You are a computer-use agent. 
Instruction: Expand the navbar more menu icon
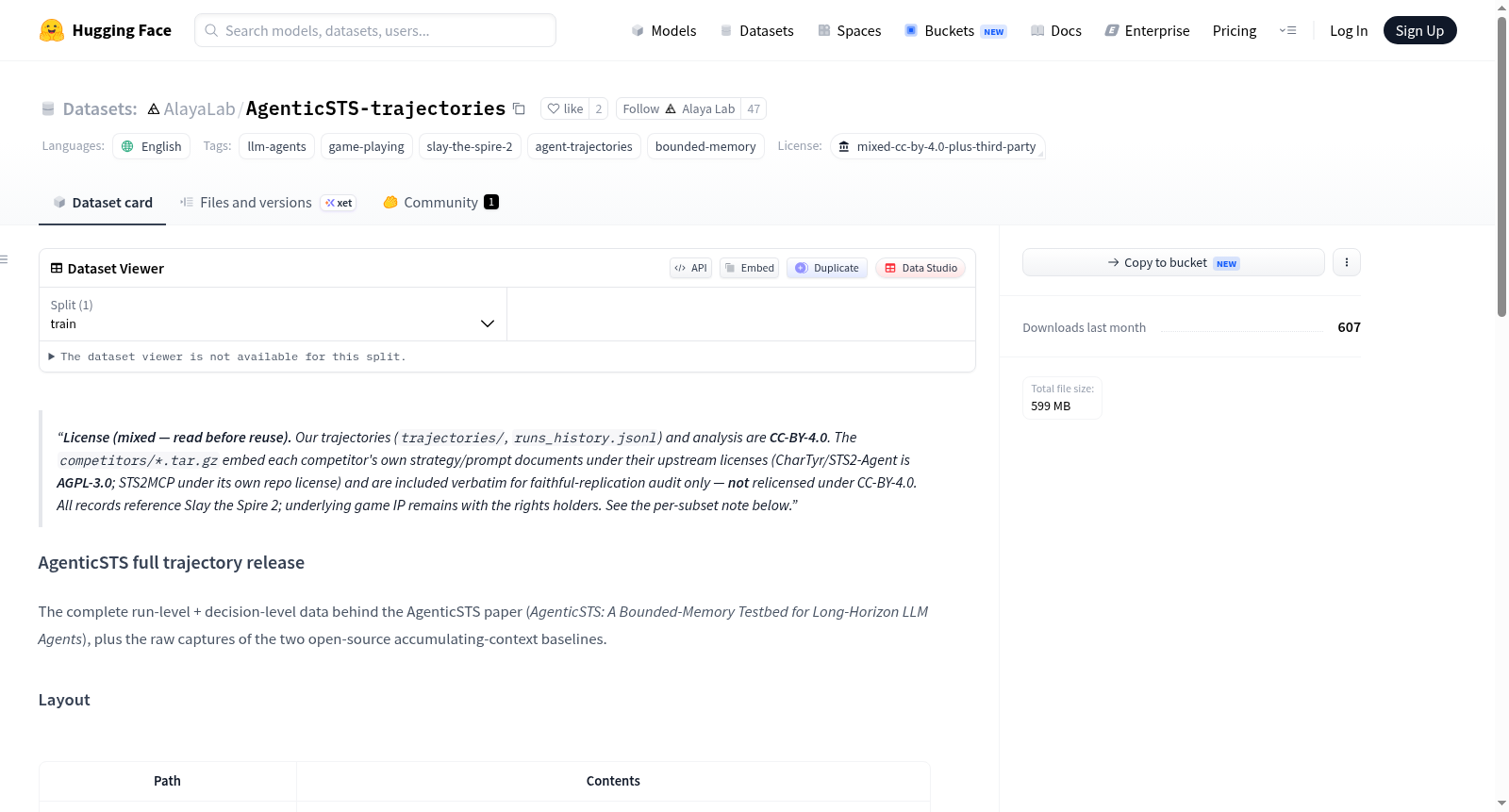pos(1287,30)
